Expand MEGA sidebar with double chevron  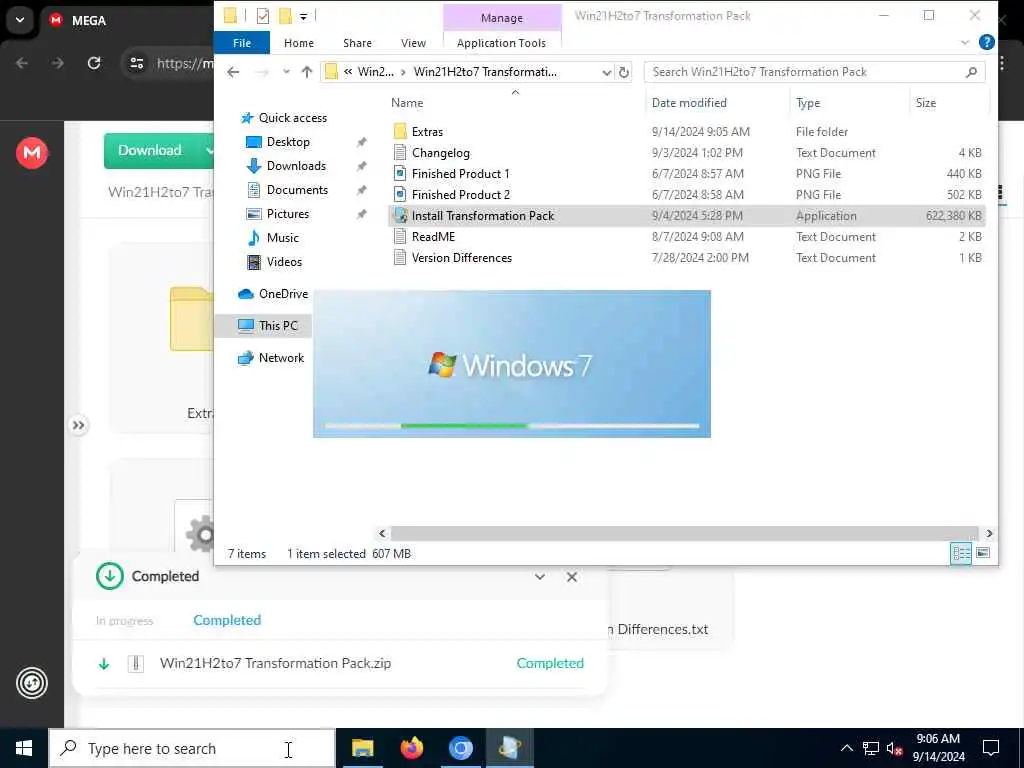pyautogui.click(x=78, y=426)
